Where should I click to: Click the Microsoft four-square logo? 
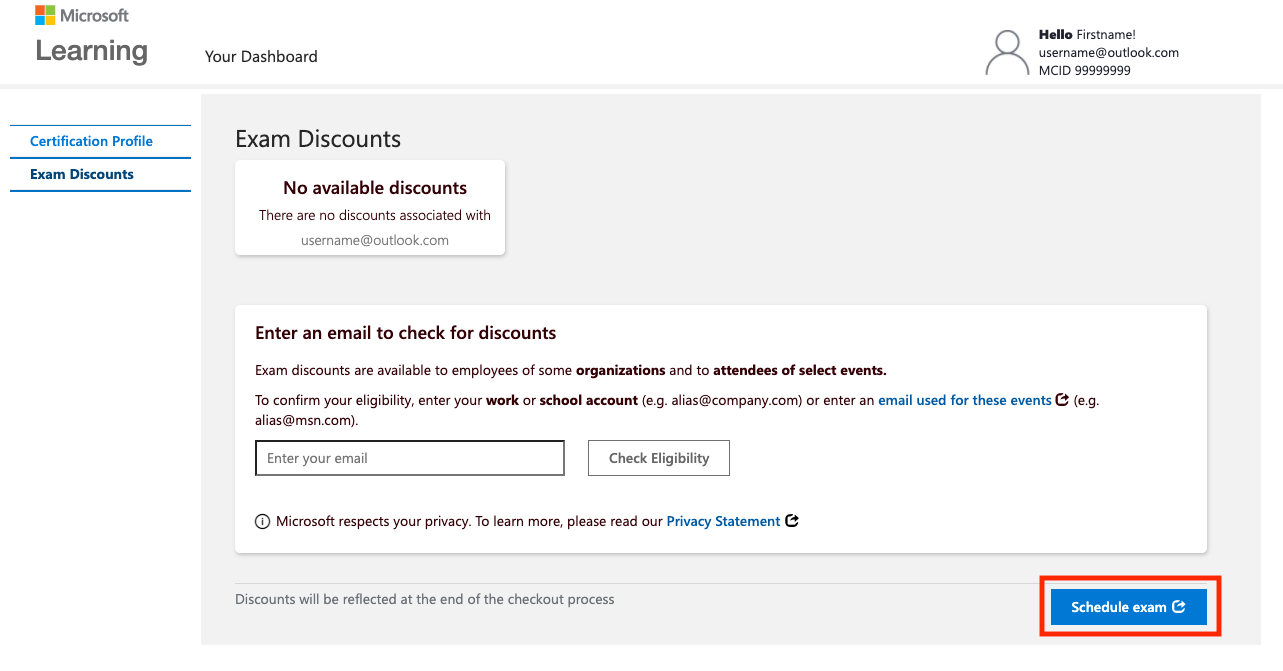[x=45, y=15]
